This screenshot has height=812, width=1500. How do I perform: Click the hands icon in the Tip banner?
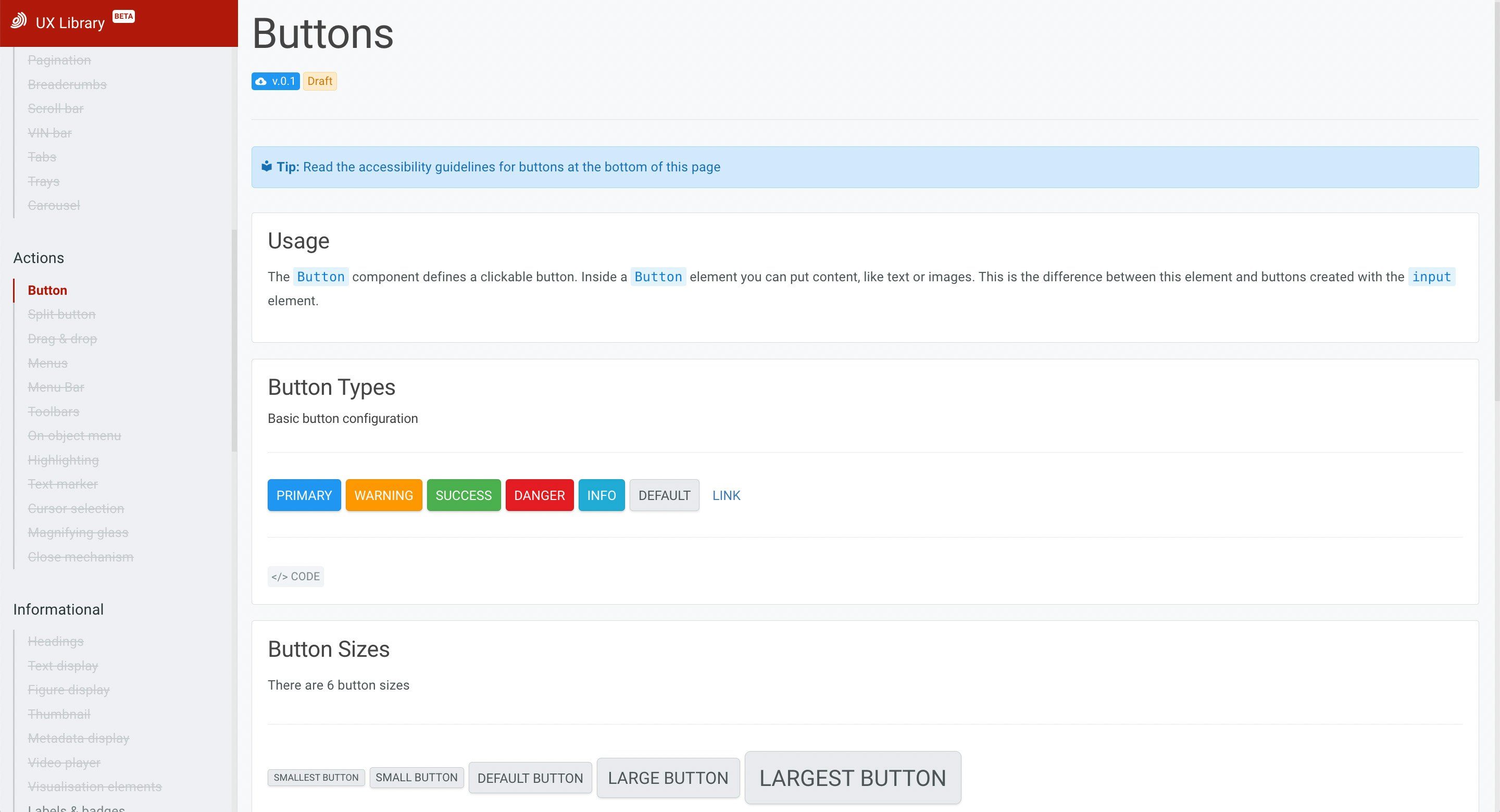coord(266,167)
